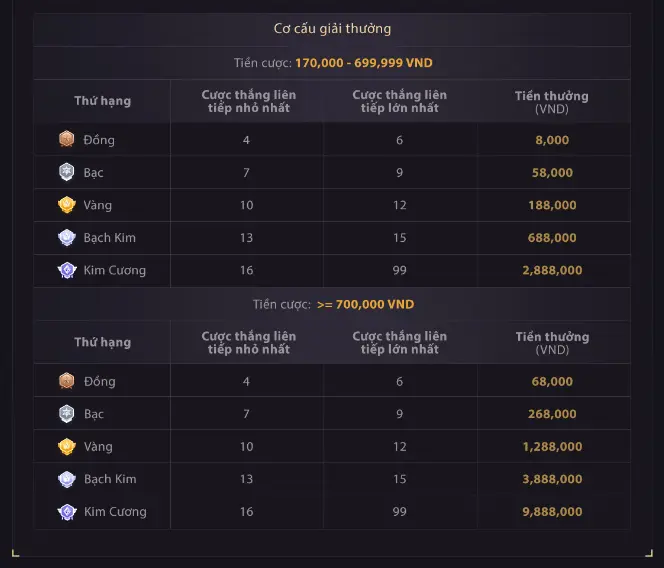Click the second table 'Tiền thưởng' header
This screenshot has height=568, width=664.
552,343
